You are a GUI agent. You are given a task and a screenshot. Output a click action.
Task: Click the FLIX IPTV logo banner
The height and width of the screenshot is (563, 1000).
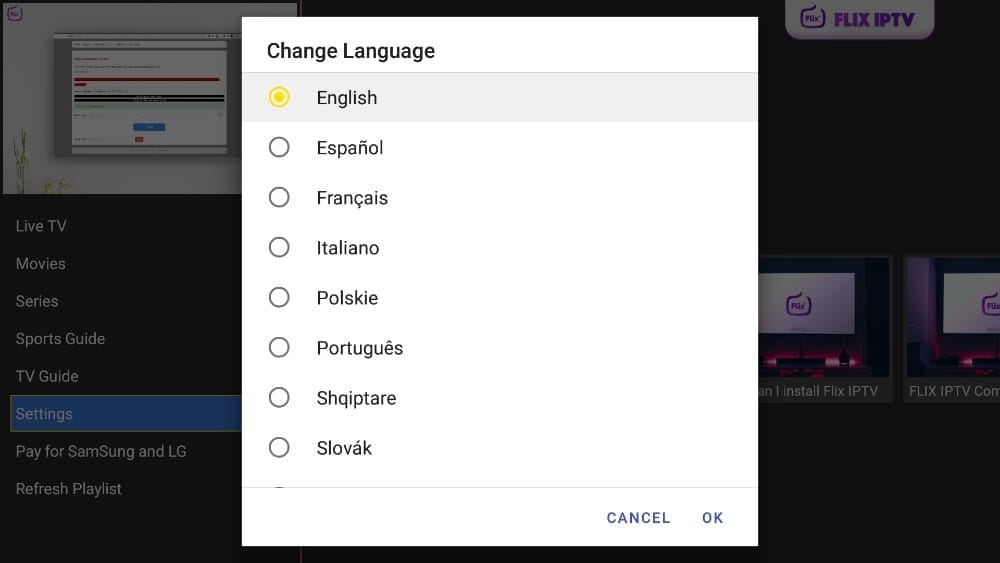point(859,19)
